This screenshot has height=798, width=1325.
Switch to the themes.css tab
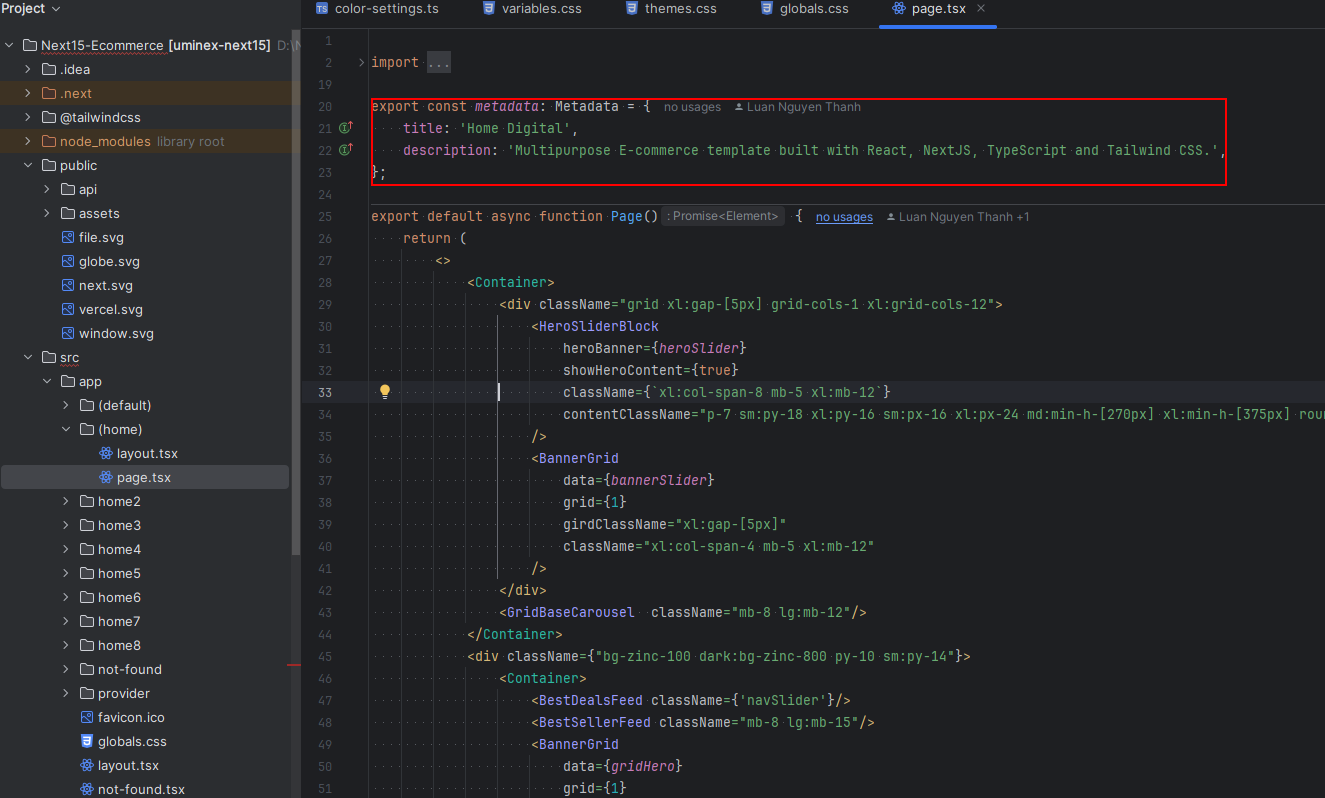tap(680, 8)
